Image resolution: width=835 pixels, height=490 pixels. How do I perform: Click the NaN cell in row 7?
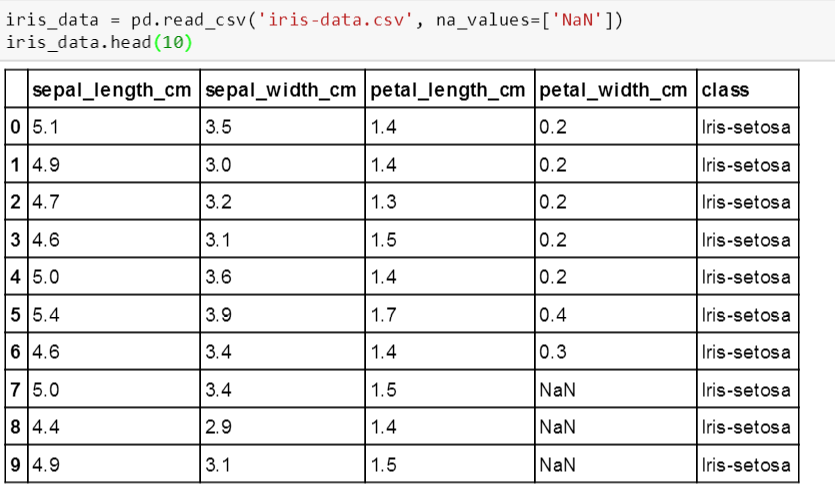[557, 389]
